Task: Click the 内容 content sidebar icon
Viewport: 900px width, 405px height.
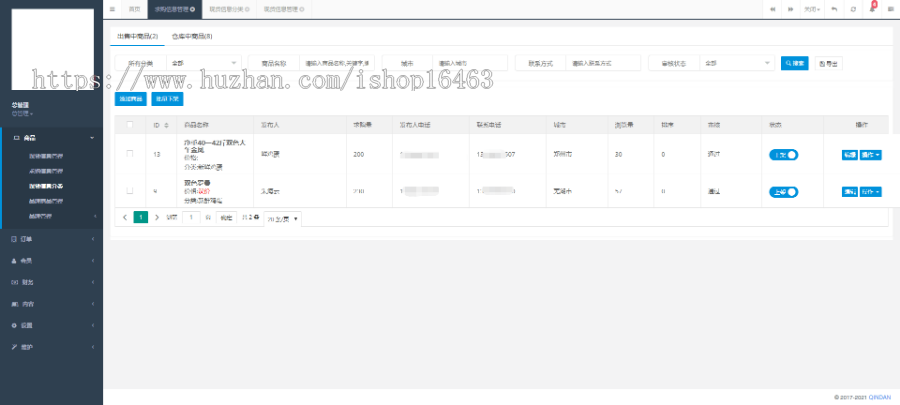Action: pos(14,303)
